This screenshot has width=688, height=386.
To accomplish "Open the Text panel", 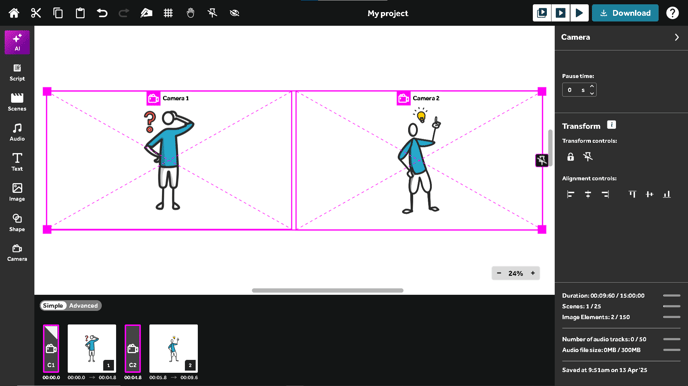I will [17, 162].
